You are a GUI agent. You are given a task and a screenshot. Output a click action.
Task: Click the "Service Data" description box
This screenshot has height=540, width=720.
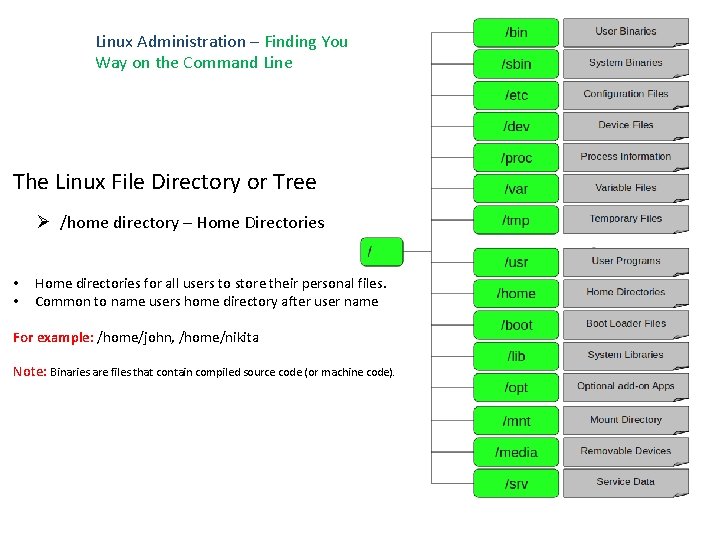625,483
